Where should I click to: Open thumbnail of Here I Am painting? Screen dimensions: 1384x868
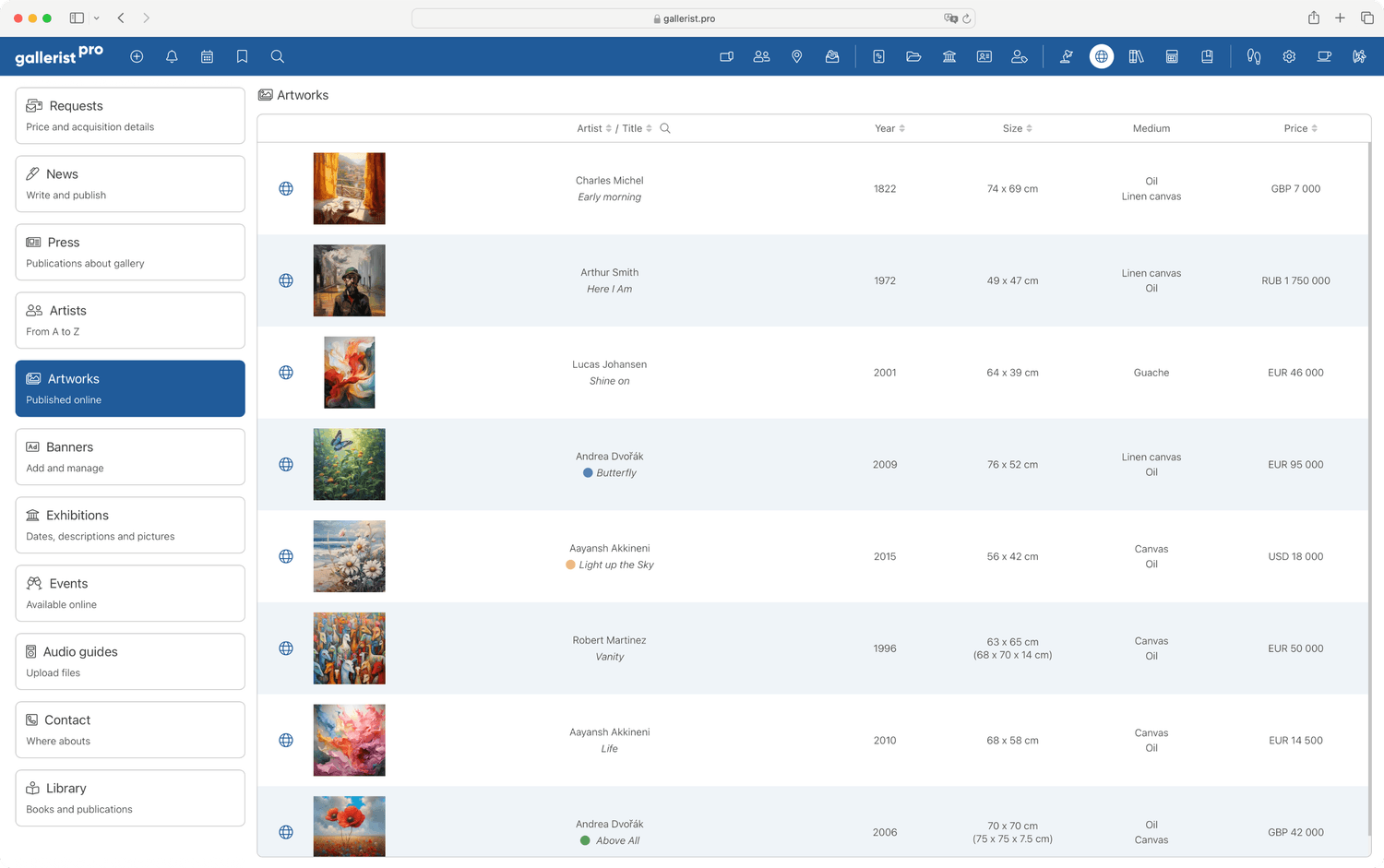[349, 280]
